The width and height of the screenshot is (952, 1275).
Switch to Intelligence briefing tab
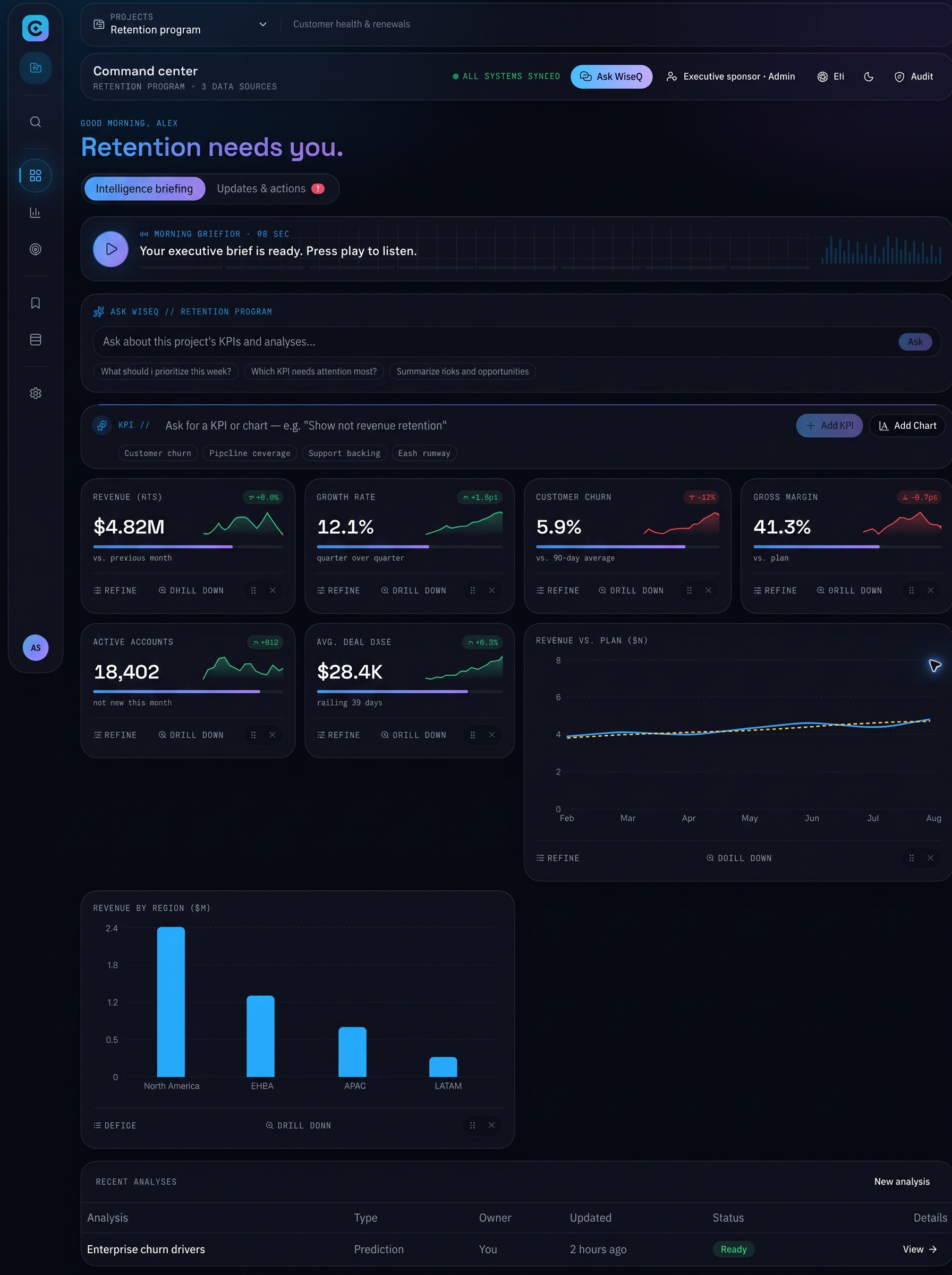pos(144,189)
